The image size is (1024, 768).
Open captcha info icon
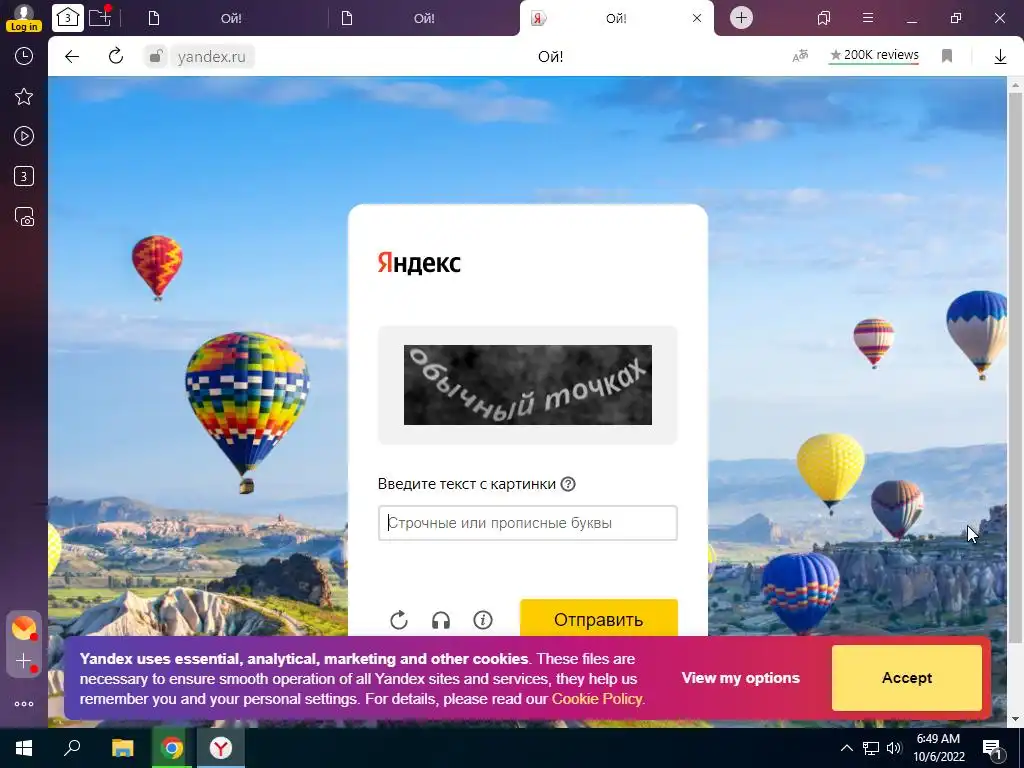point(483,620)
